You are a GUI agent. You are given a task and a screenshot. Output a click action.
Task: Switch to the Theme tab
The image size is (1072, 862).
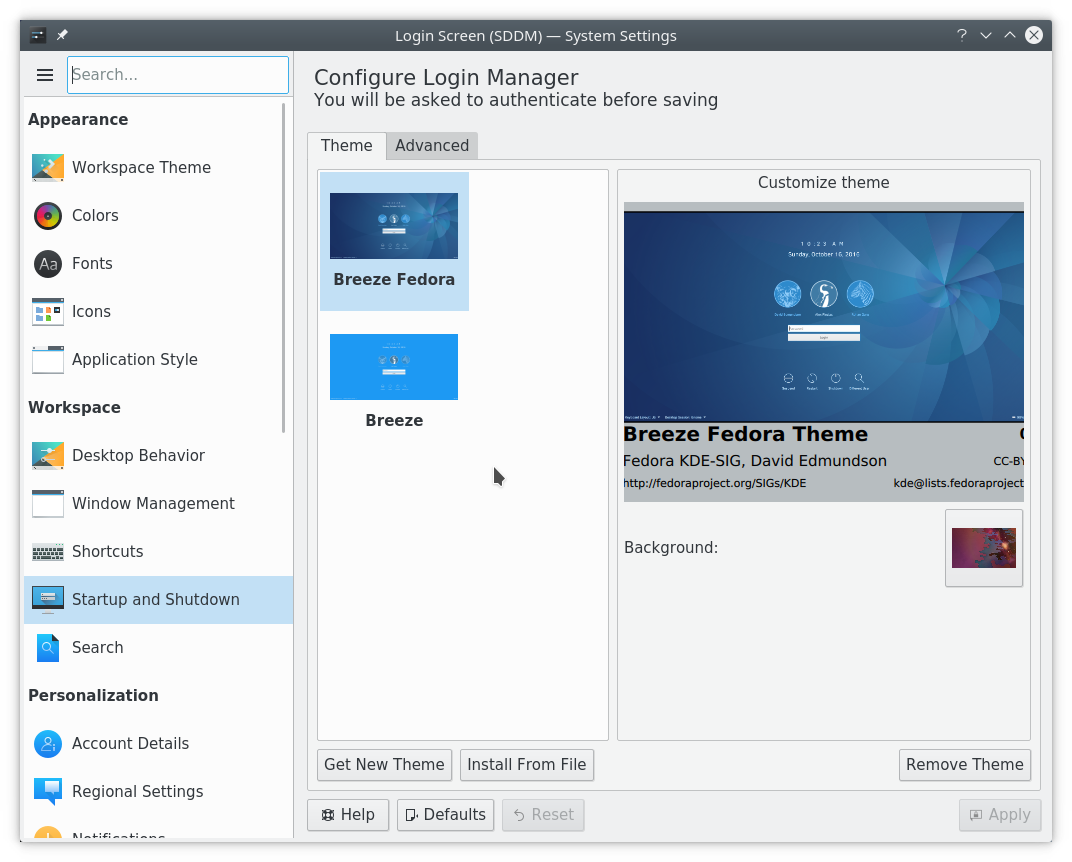point(347,146)
